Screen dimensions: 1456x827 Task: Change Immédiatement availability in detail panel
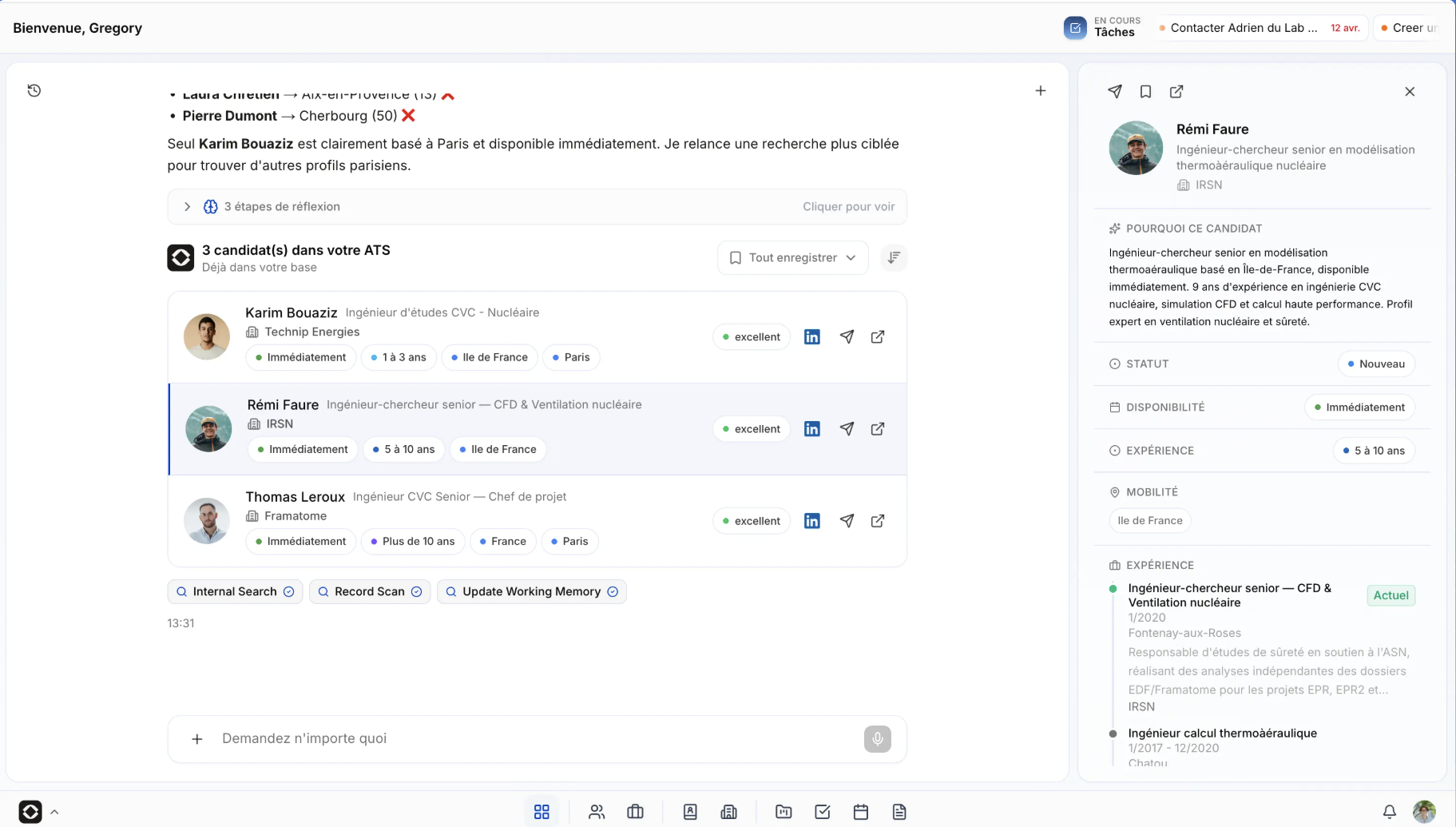tap(1359, 408)
